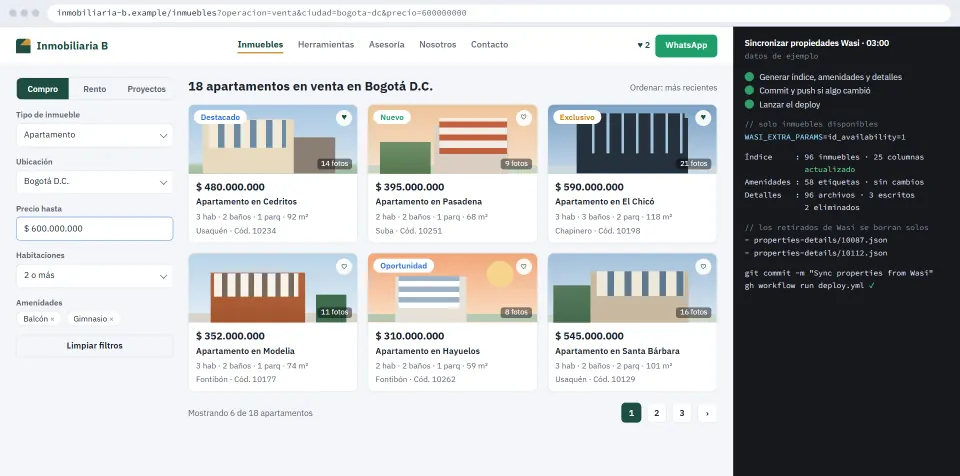Open the Contacto menu item
960x476 pixels.
[x=489, y=45]
